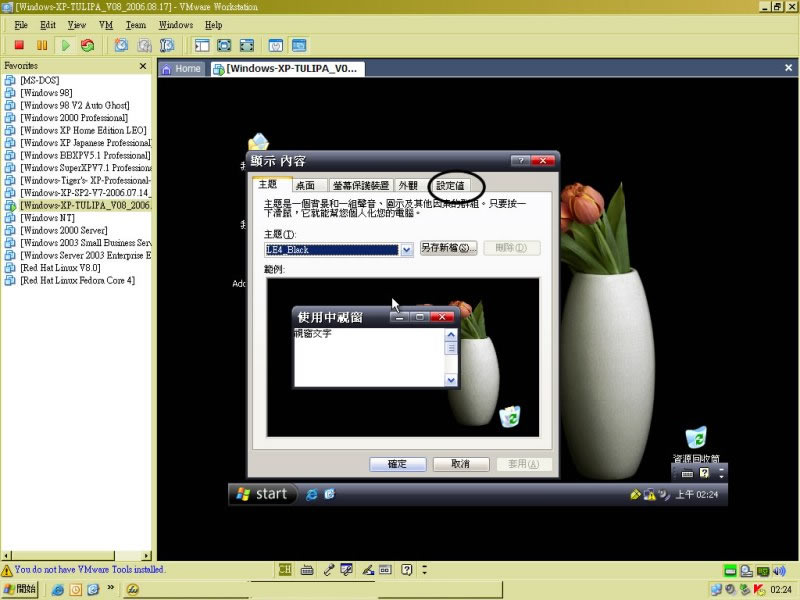Image resolution: width=800 pixels, height=600 pixels.
Task: Open the Edit menu
Action: pyautogui.click(x=48, y=25)
